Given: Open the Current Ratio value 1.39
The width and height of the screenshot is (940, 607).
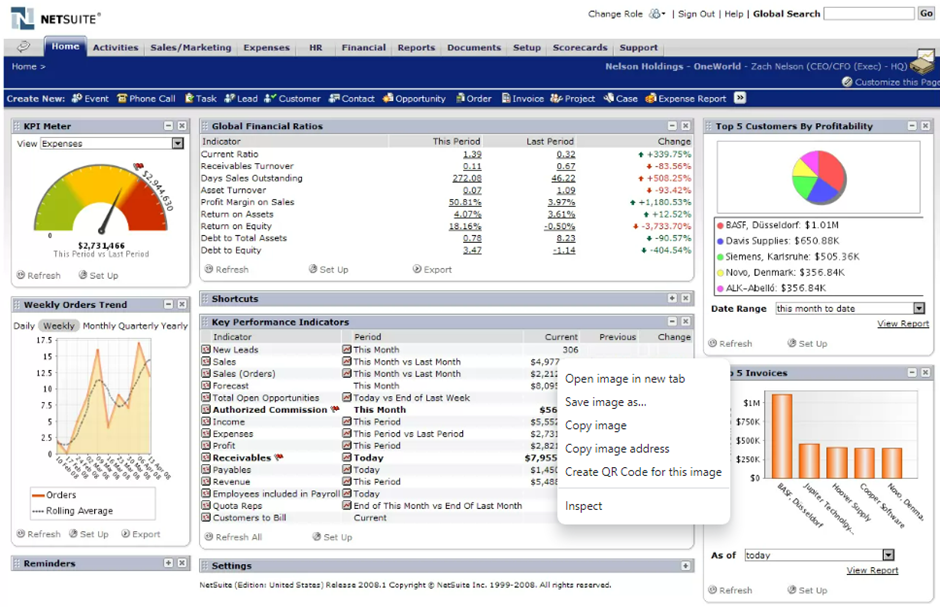Looking at the screenshot, I should 472,154.
